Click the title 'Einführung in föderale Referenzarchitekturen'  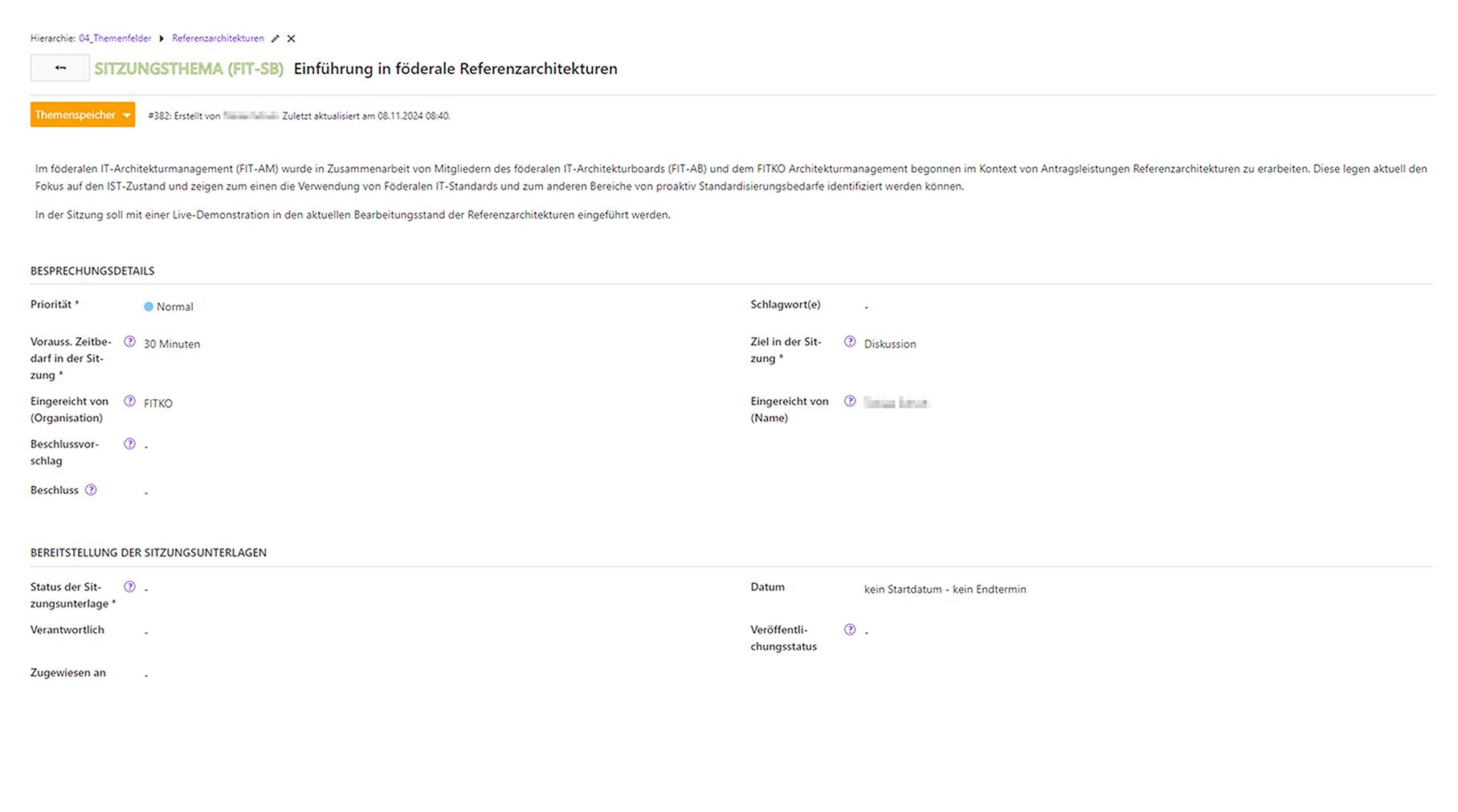click(x=455, y=69)
